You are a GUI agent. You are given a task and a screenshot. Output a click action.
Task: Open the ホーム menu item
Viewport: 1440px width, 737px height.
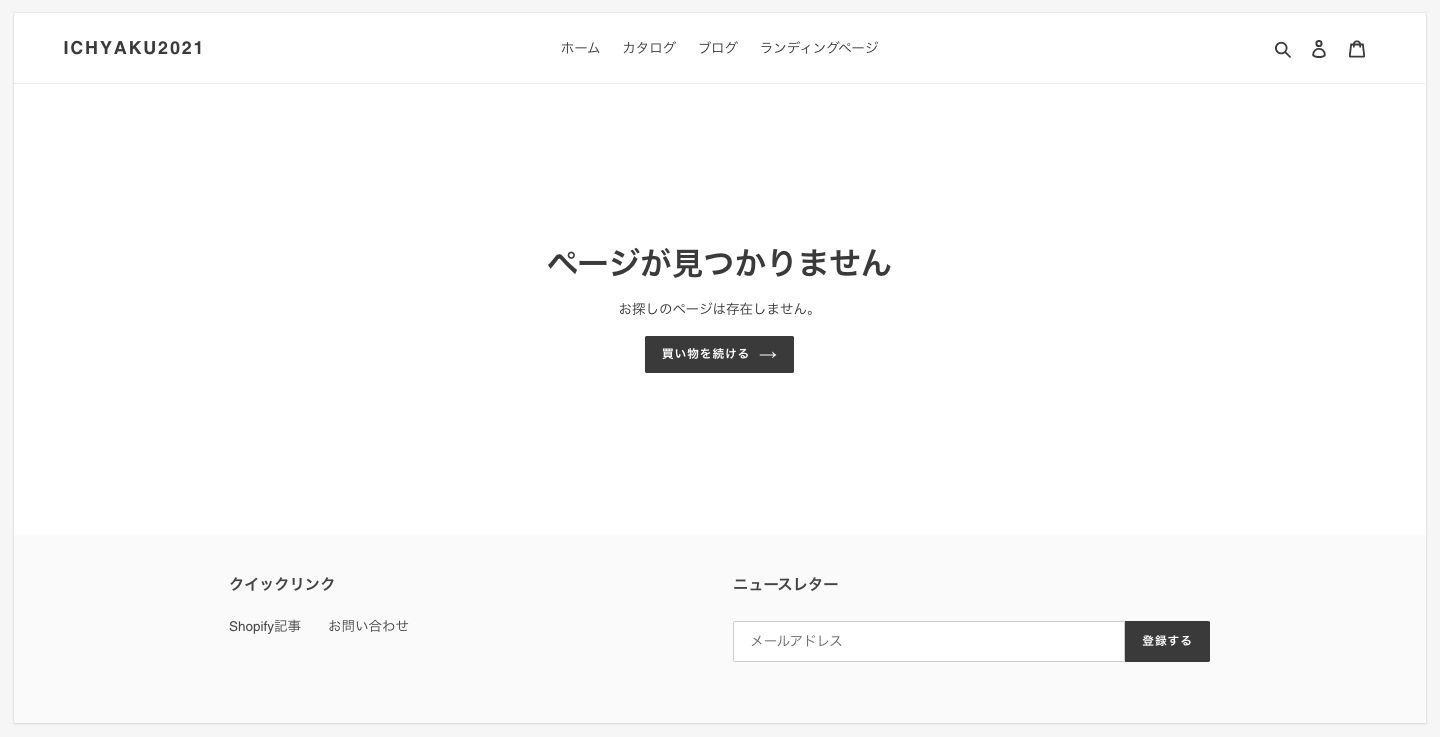coord(580,48)
